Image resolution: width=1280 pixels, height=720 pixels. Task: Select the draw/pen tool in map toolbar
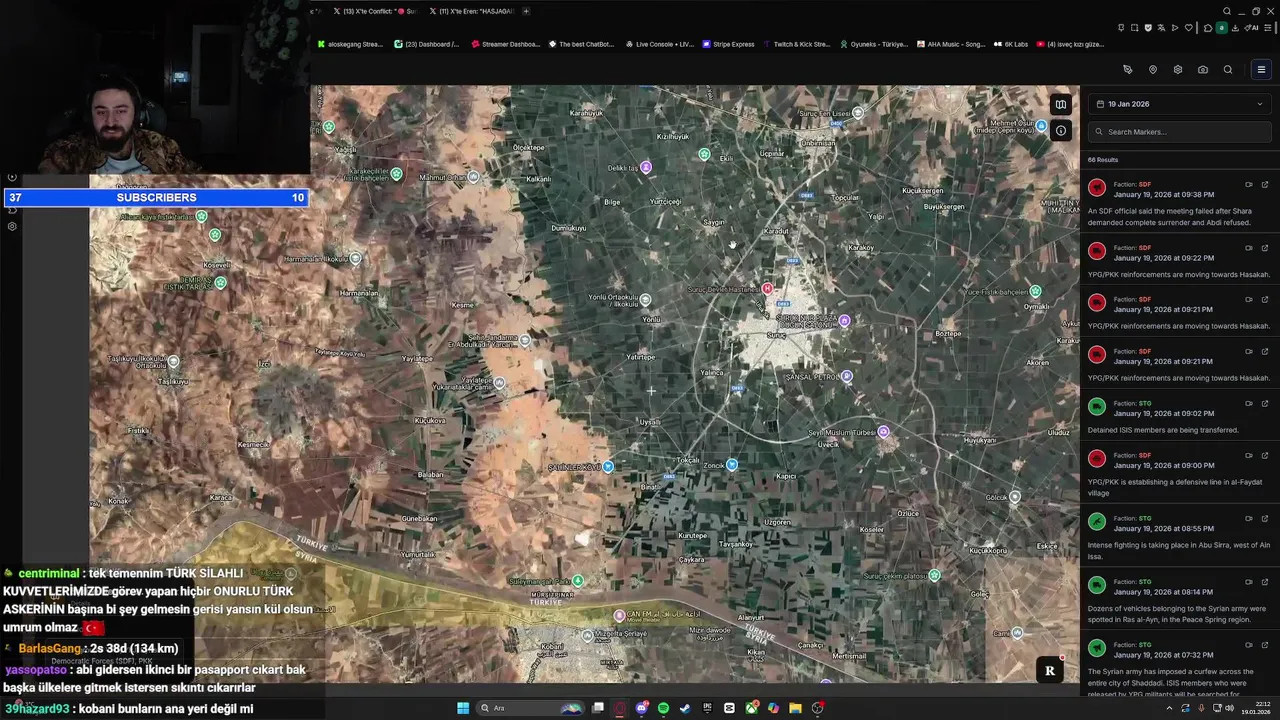click(1128, 70)
